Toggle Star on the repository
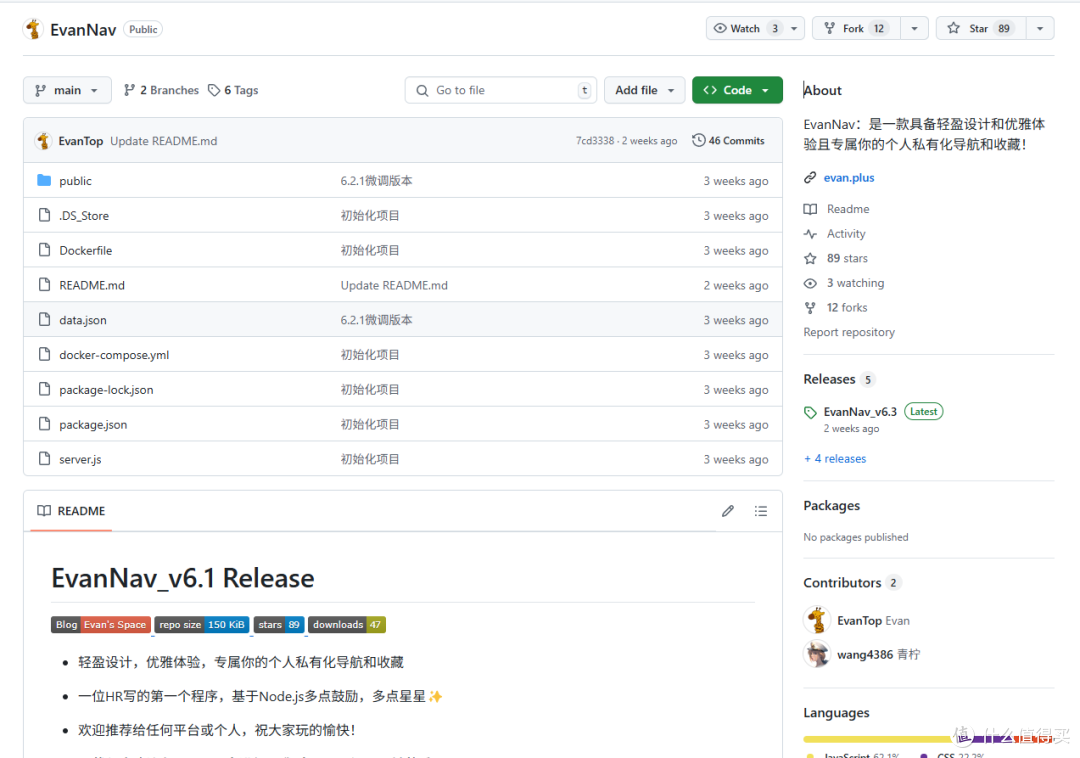Screen dimensions: 1080x758 pos(981,28)
